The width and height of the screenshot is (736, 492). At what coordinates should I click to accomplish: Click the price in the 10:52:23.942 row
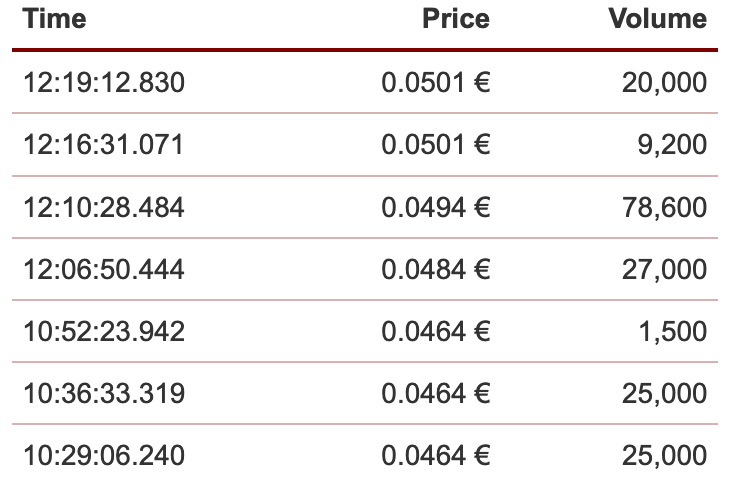click(x=436, y=332)
